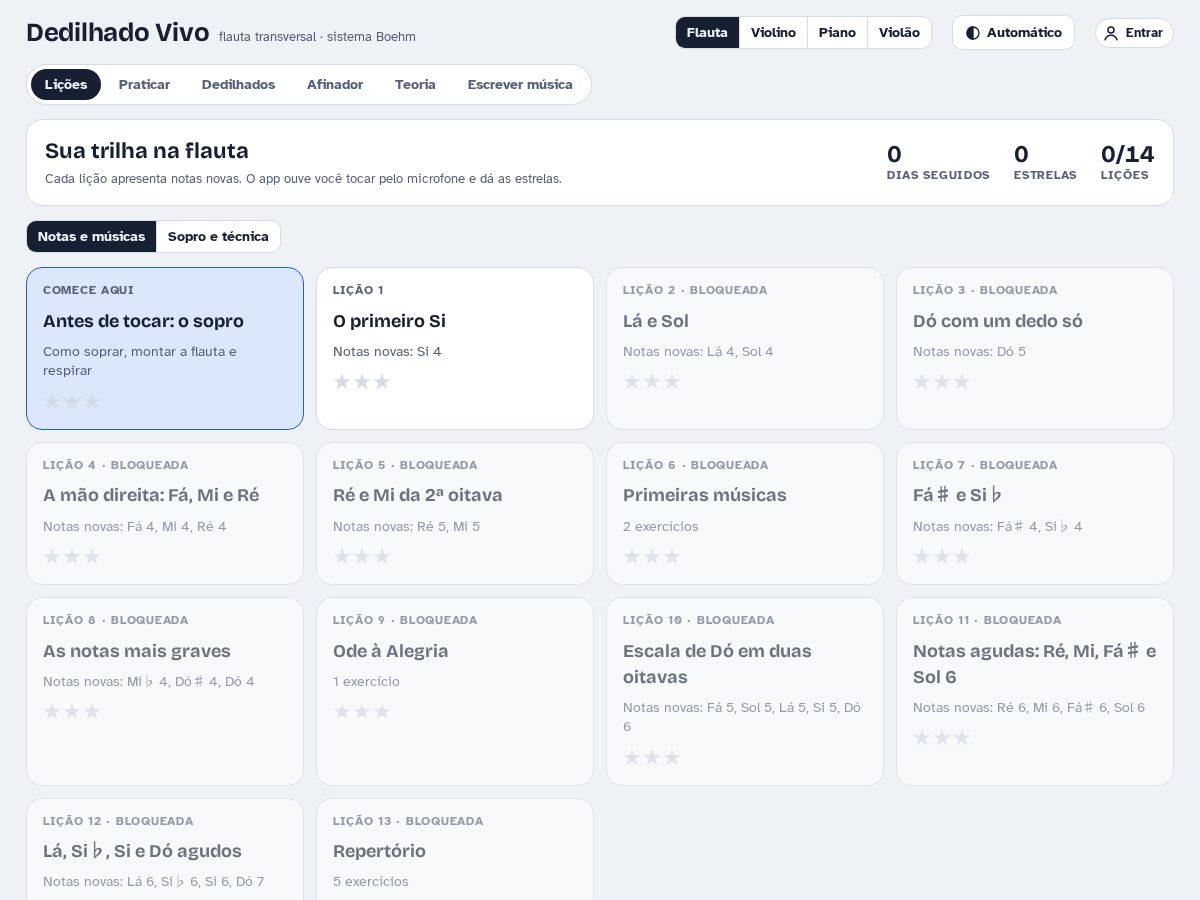Click the locked Lá e Sol lesson card
This screenshot has height=900, width=1200.
pyautogui.click(x=745, y=348)
